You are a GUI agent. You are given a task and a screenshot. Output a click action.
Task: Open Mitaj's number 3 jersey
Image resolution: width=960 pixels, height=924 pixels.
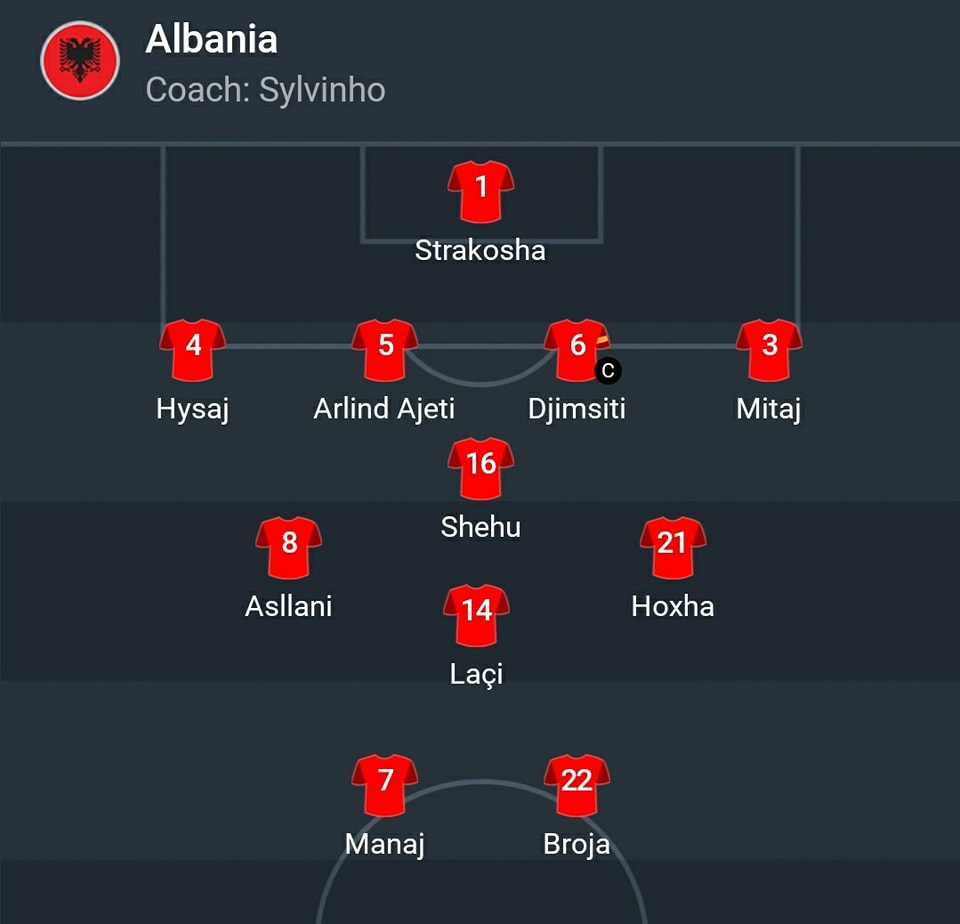[769, 350]
